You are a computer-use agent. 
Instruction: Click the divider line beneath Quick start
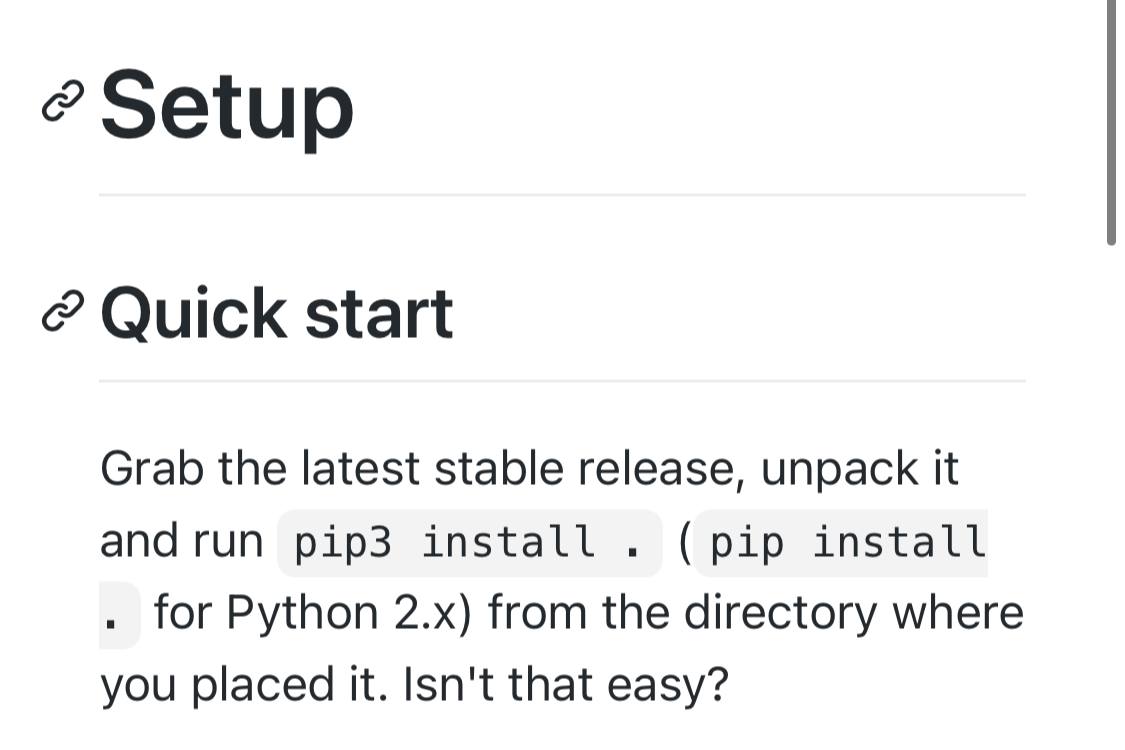click(562, 381)
